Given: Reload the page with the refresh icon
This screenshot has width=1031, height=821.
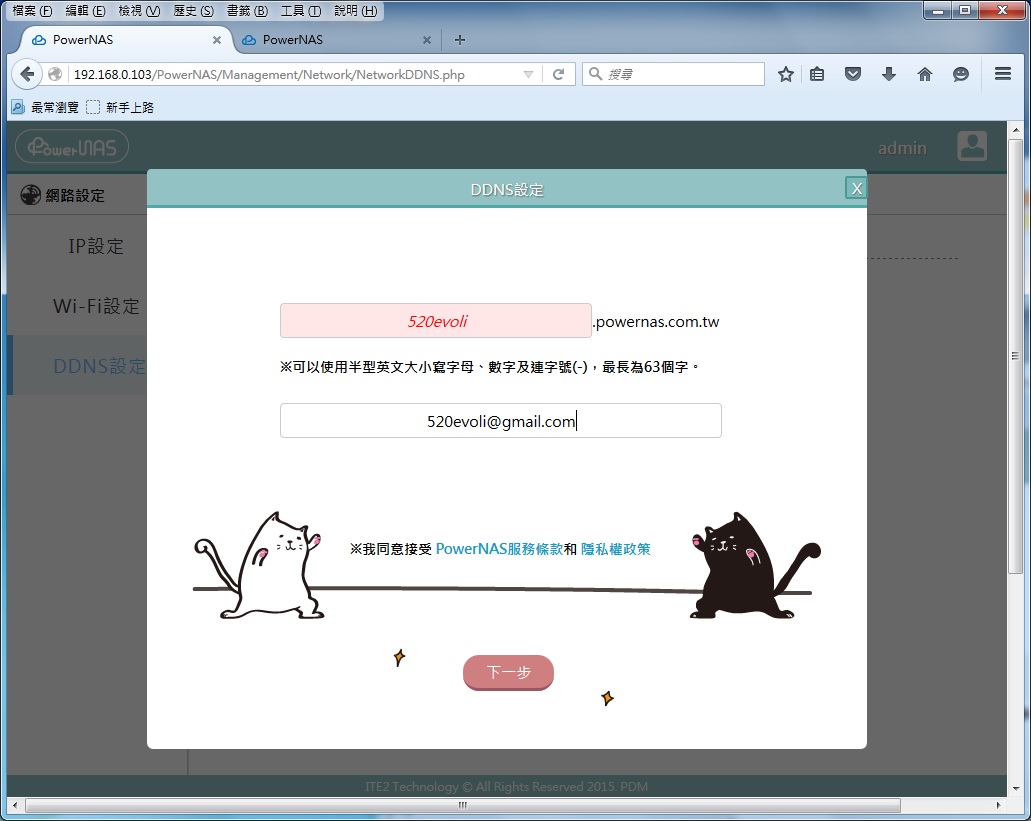Looking at the screenshot, I should click(x=558, y=74).
